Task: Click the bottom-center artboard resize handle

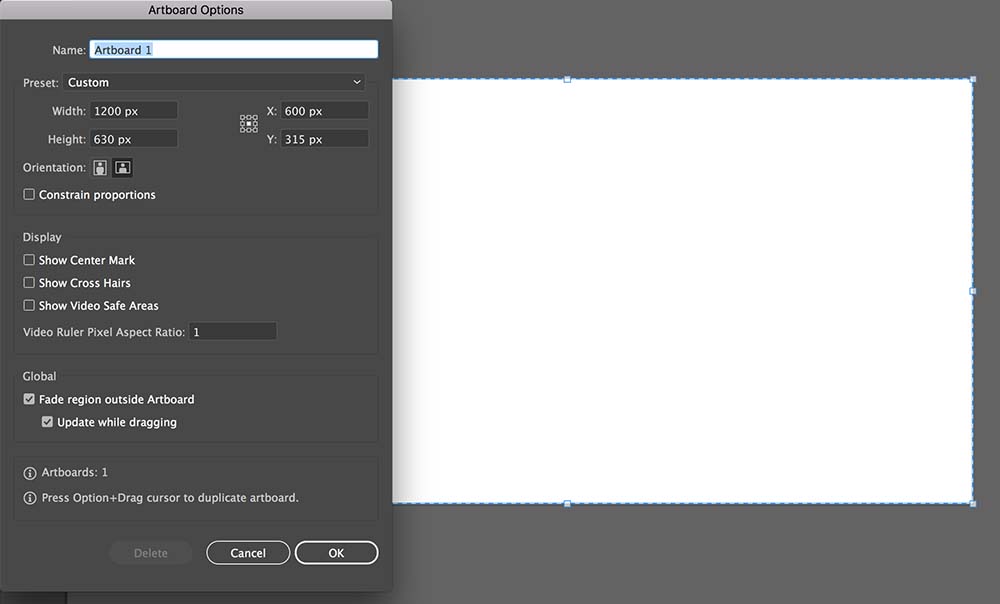Action: point(567,503)
